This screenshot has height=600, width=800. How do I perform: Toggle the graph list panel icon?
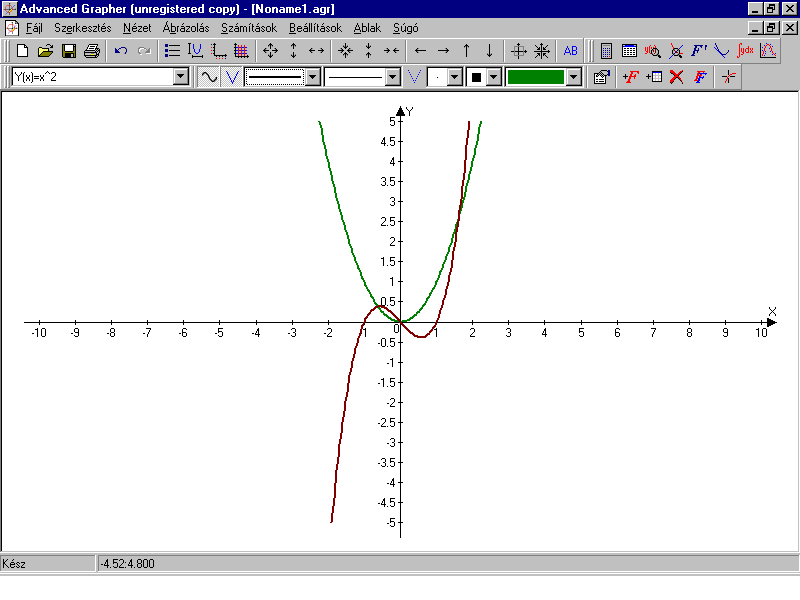pyautogui.click(x=172, y=51)
